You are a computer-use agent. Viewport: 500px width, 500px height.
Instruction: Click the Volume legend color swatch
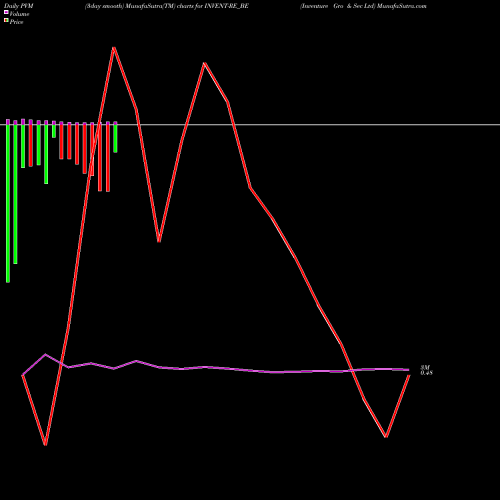tap(6, 12)
